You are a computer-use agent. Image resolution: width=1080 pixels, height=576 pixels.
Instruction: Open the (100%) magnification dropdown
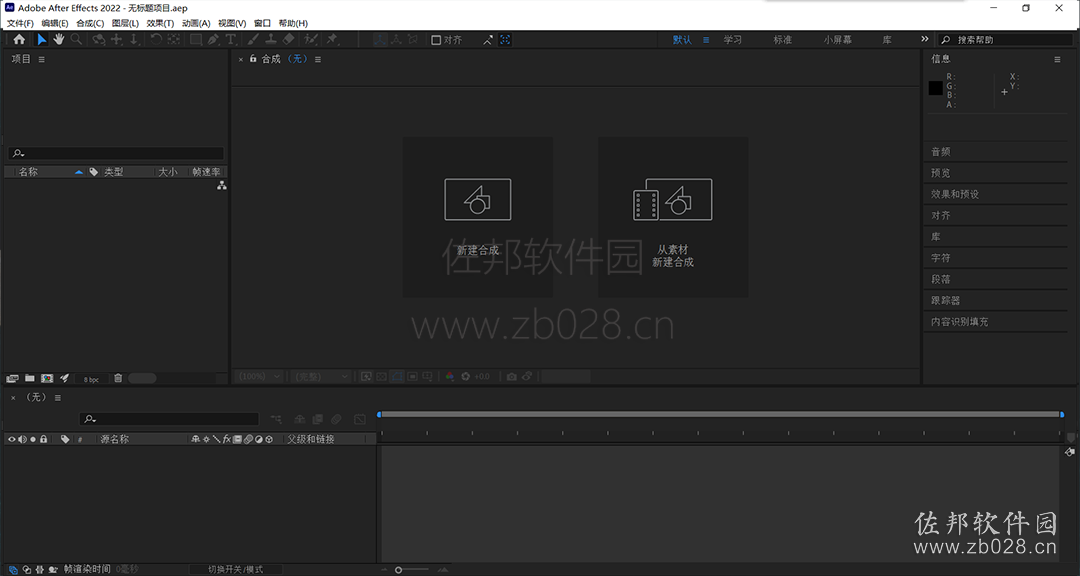(x=258, y=376)
